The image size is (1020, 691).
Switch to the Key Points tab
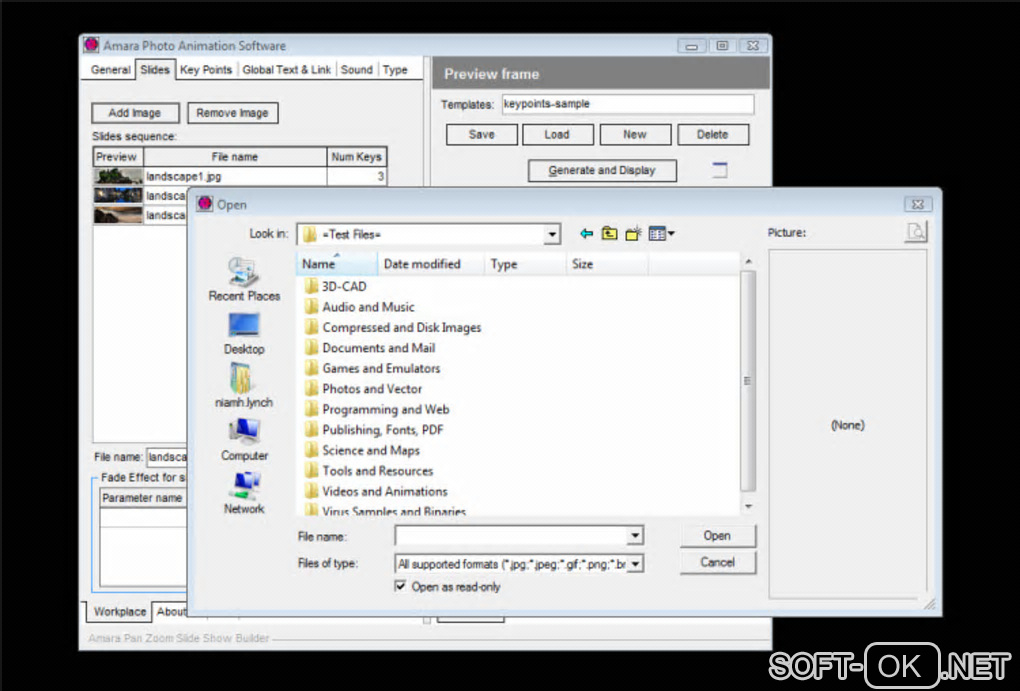coord(206,70)
